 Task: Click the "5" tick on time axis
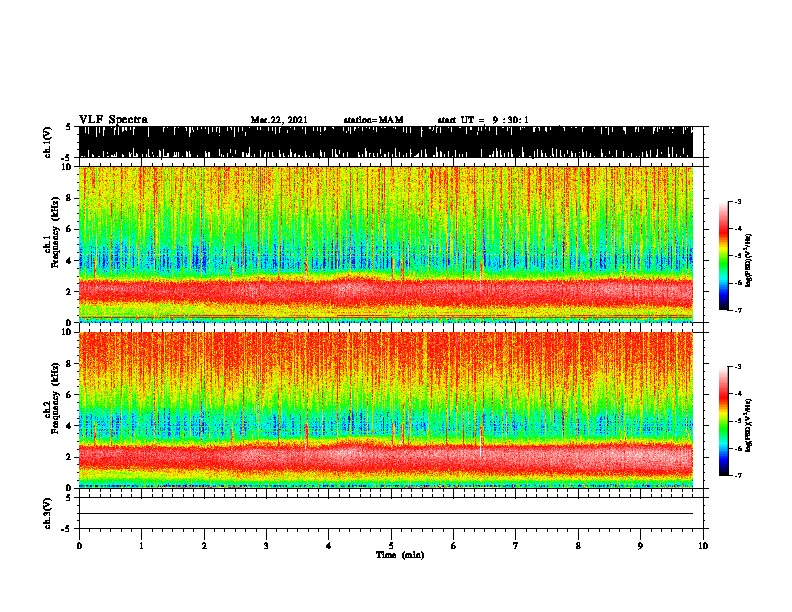391,546
